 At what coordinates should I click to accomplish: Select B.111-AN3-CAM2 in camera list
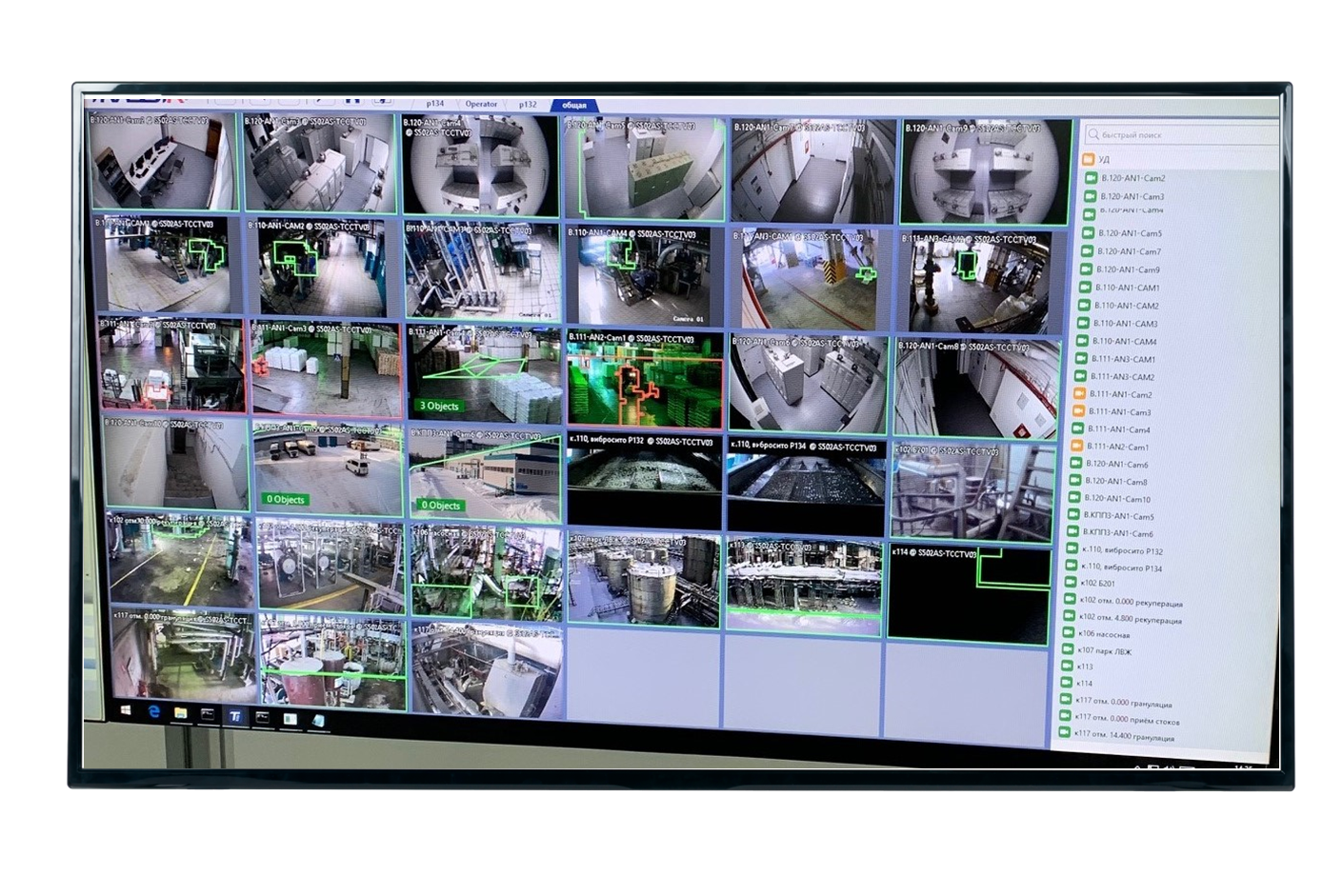1122,377
